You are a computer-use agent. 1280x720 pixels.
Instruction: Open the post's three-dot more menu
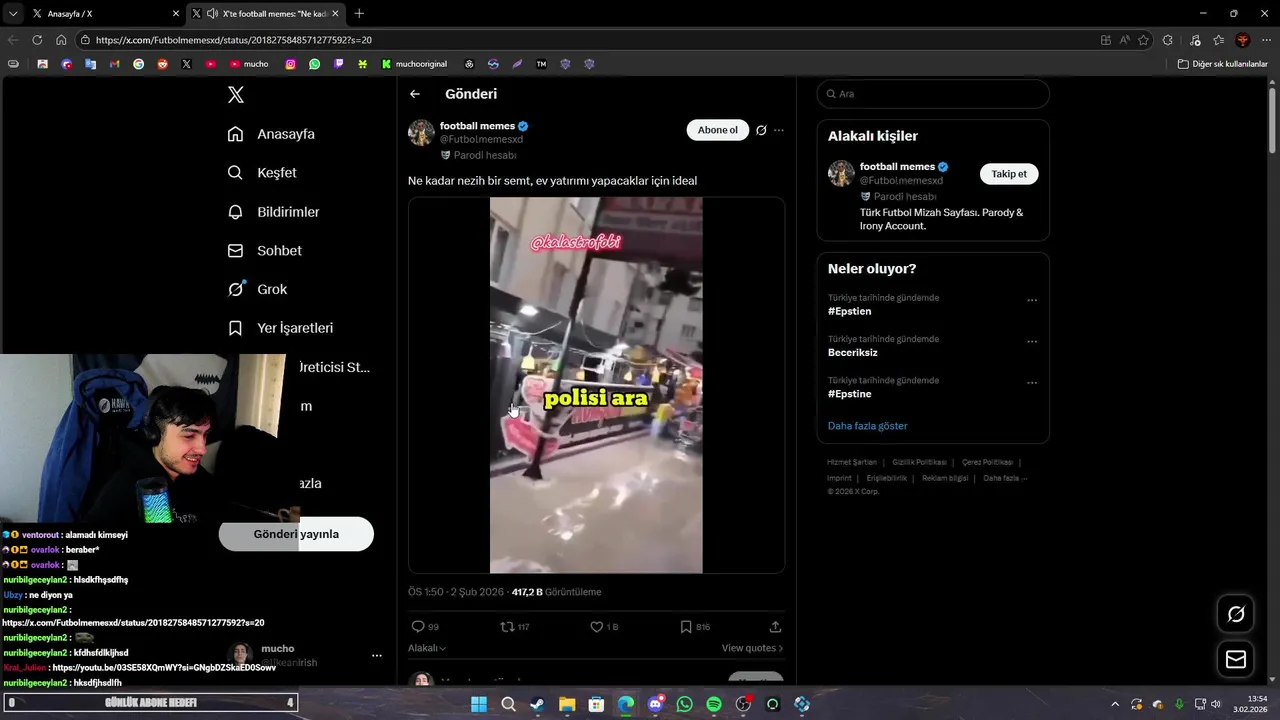point(779,130)
